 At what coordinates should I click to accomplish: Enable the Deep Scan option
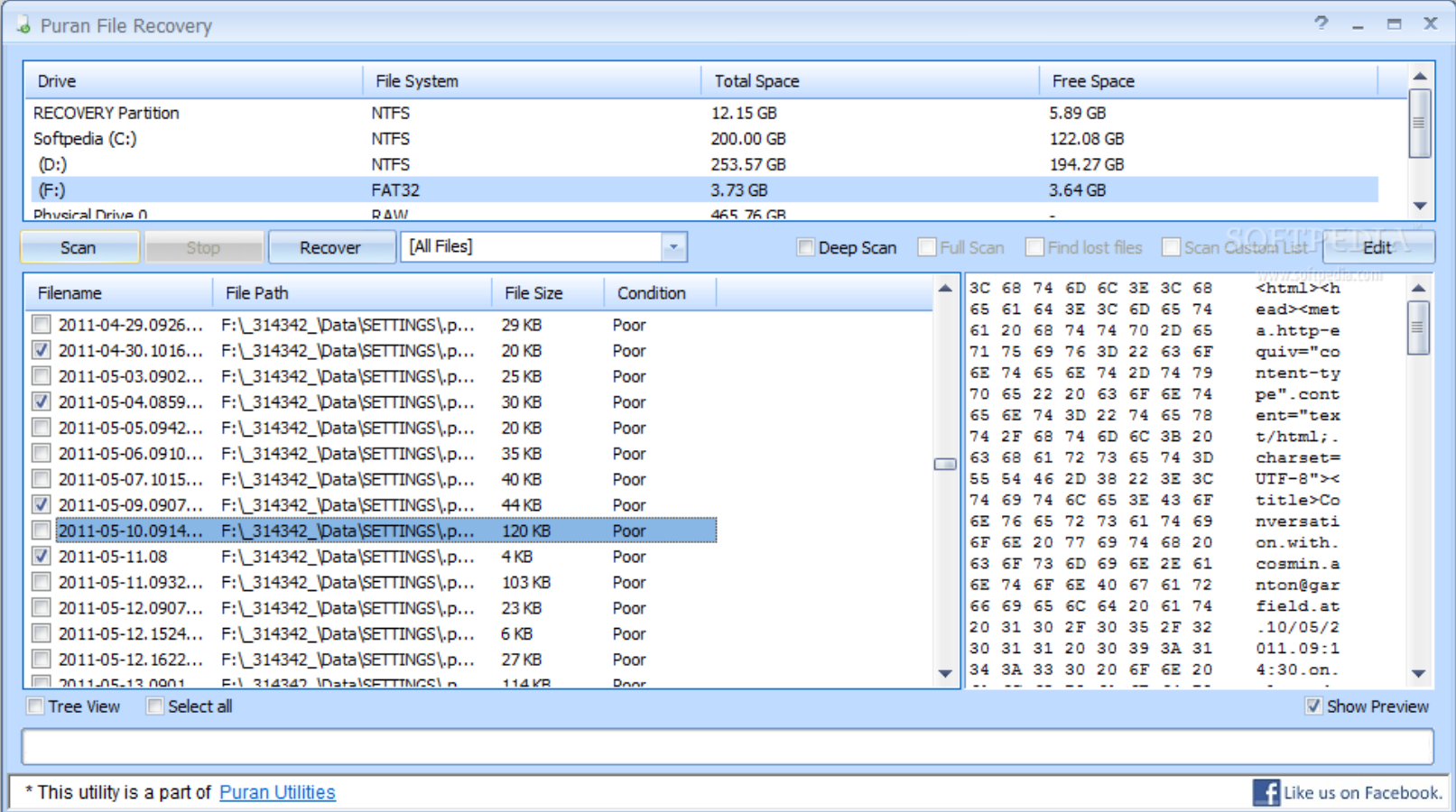click(804, 246)
